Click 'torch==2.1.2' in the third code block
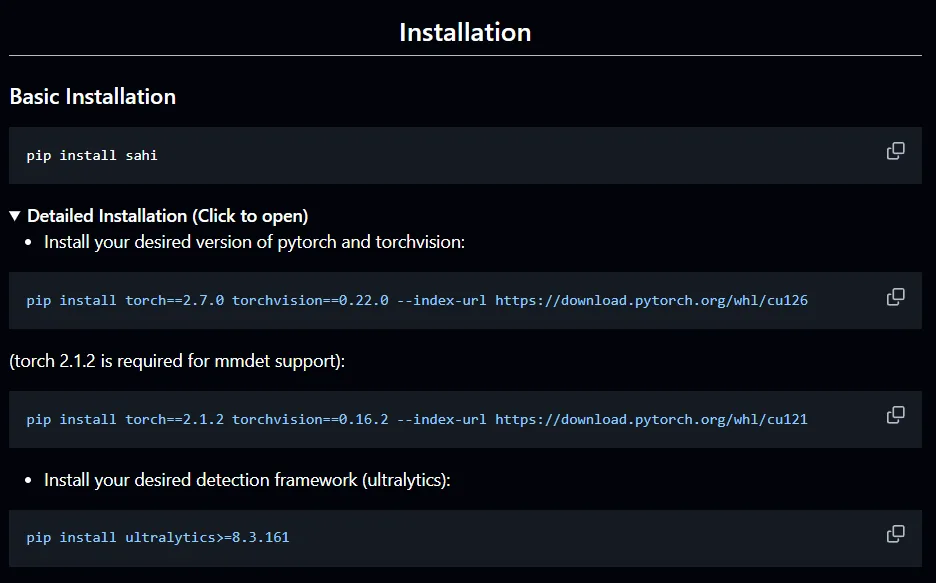The width and height of the screenshot is (936, 583). [x=174, y=420]
